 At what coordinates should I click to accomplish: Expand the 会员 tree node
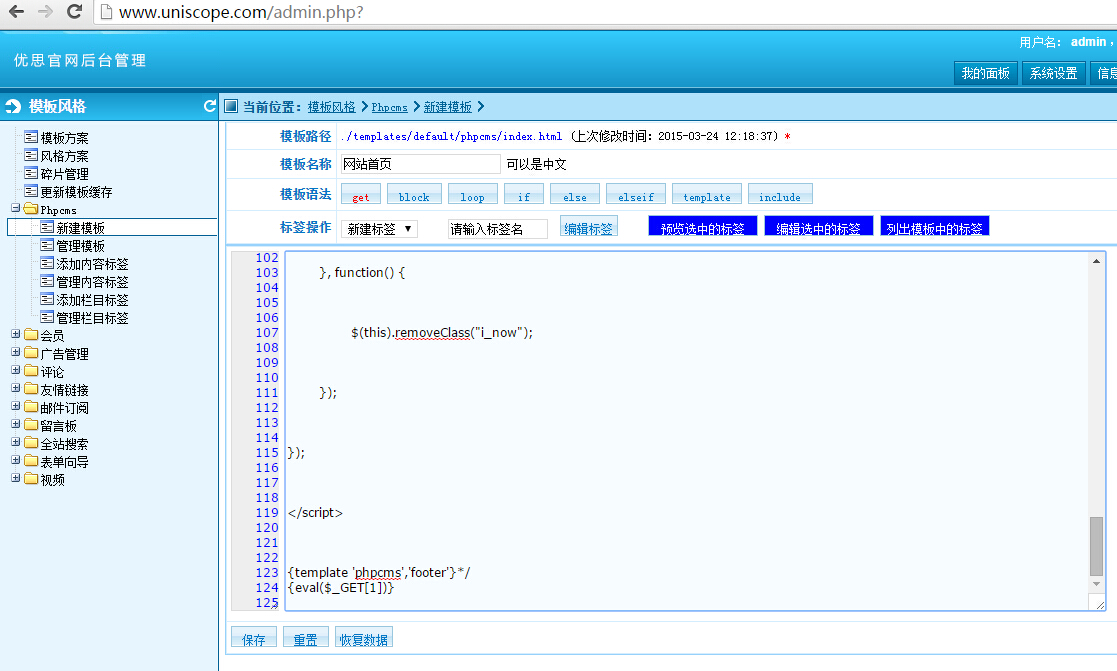click(x=16, y=333)
